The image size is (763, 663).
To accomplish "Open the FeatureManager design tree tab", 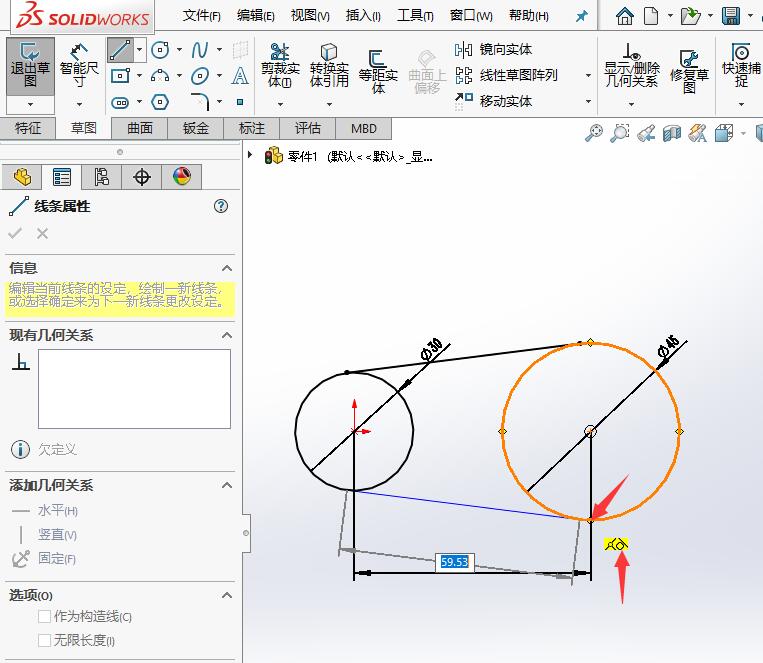I will tap(22, 177).
